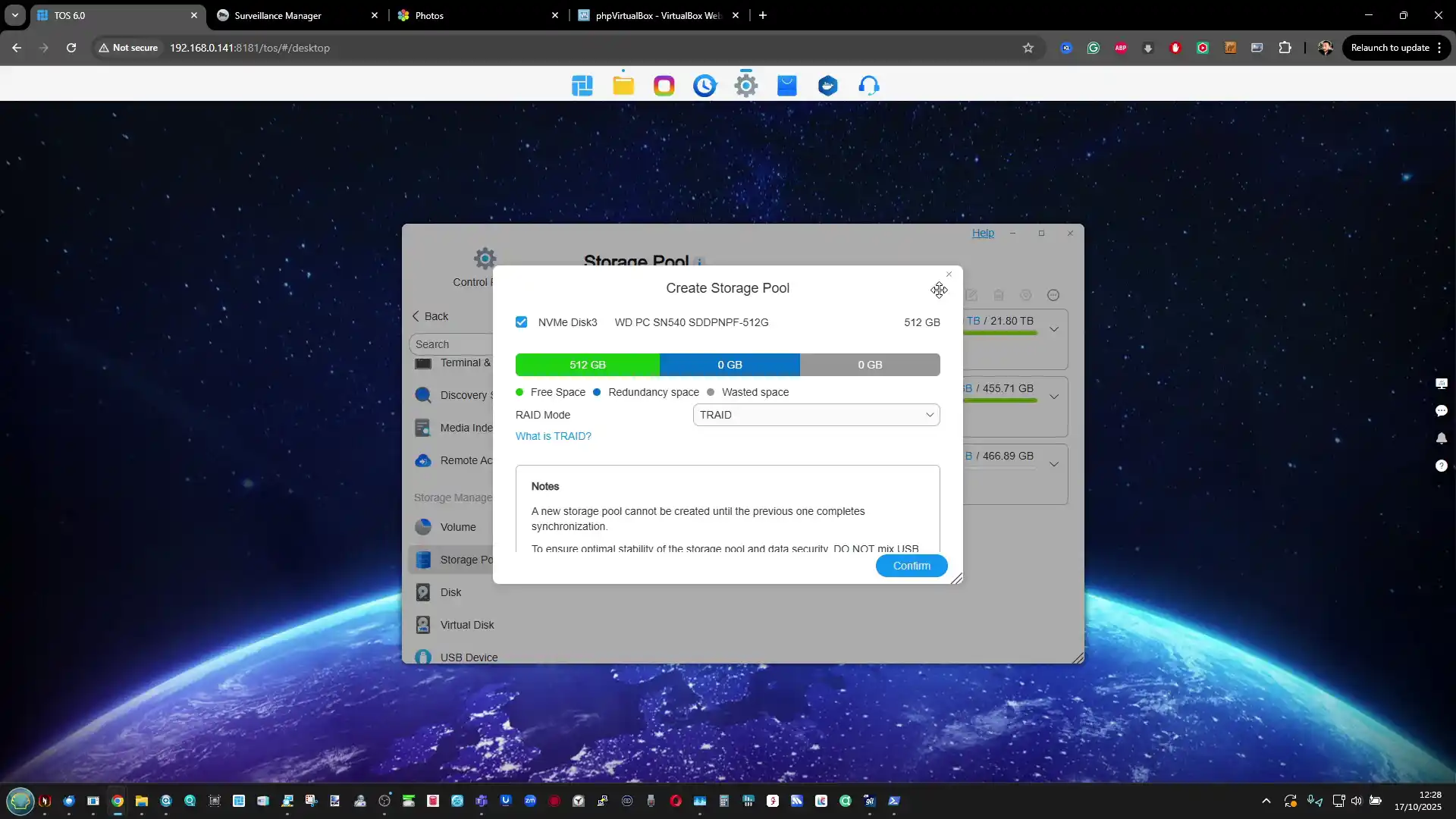The image size is (1456, 819).
Task: Expand the 21.80 TB storage pool entry
Action: click(1054, 329)
